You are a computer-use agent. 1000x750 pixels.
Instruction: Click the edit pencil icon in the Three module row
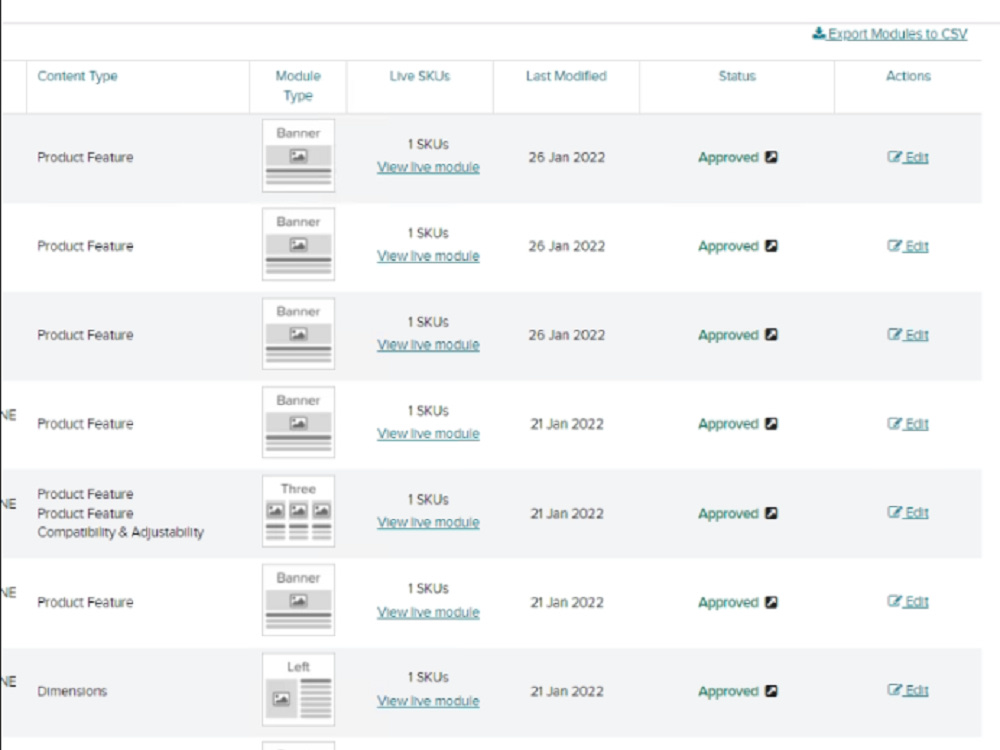(x=894, y=511)
